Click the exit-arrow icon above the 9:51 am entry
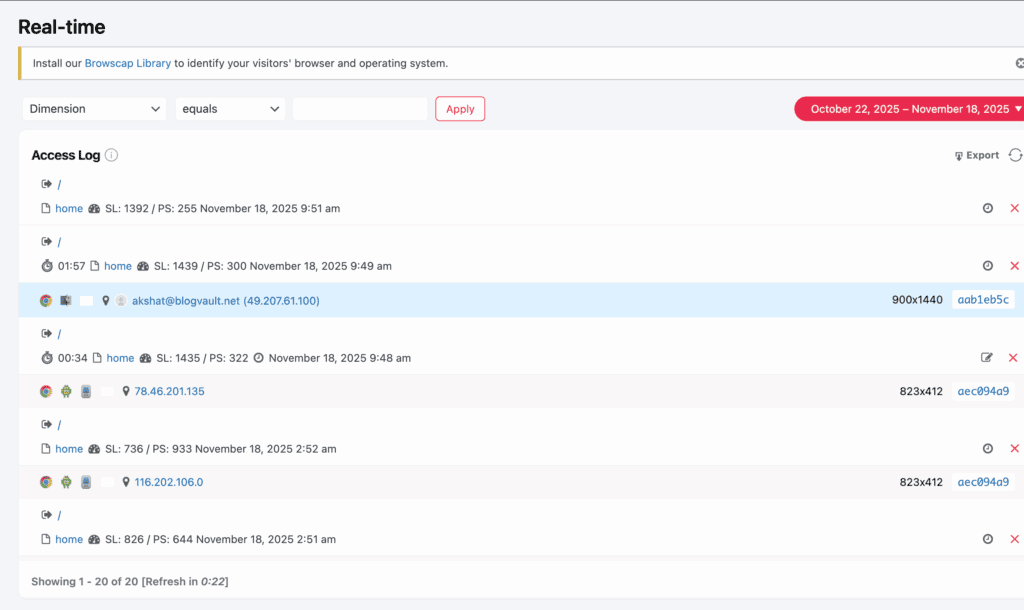 (x=46, y=184)
